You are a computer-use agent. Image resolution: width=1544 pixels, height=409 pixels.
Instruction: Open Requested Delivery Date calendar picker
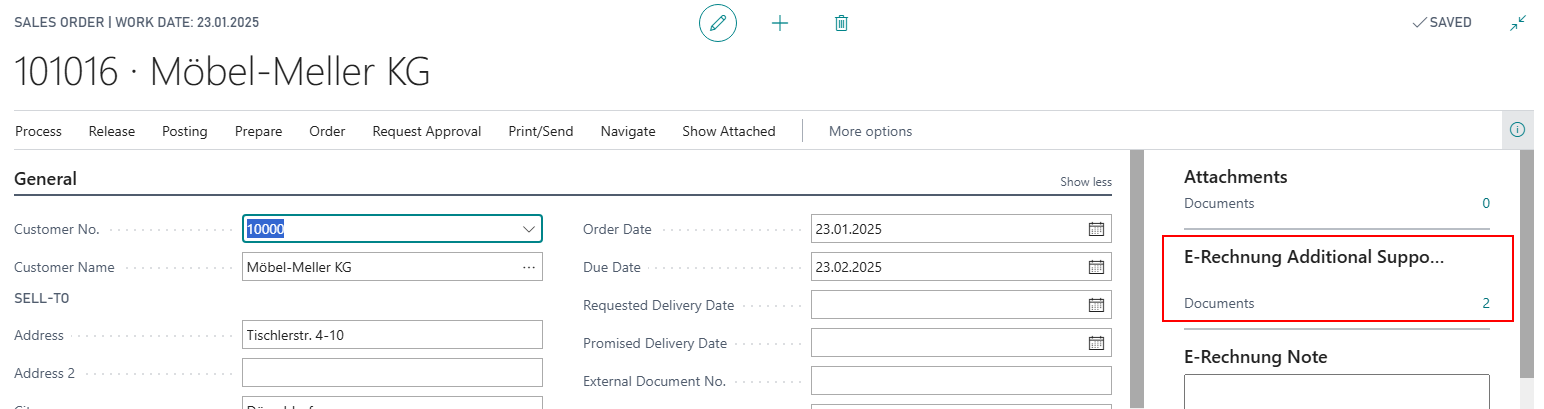pos(1096,305)
